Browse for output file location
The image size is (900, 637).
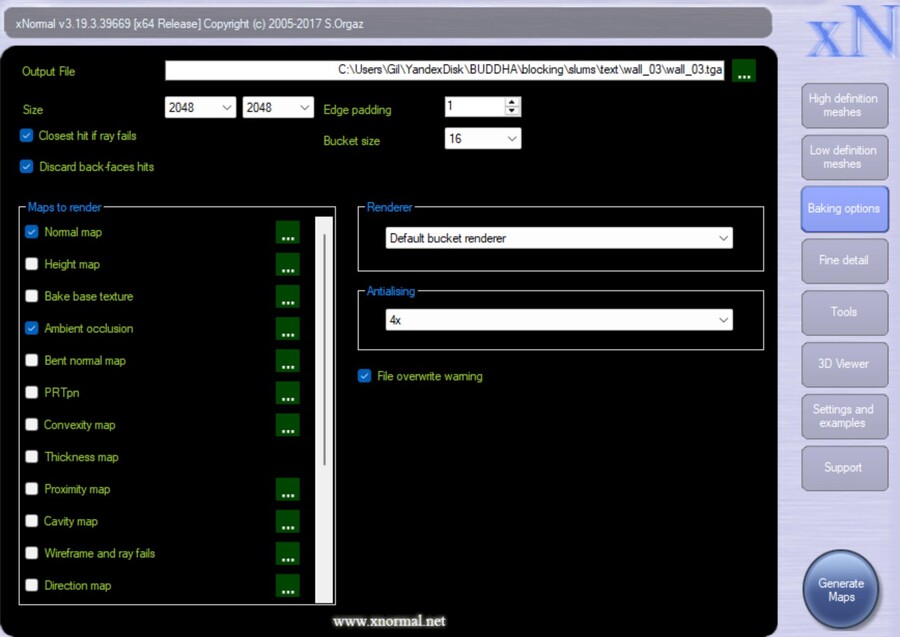pyautogui.click(x=744, y=71)
